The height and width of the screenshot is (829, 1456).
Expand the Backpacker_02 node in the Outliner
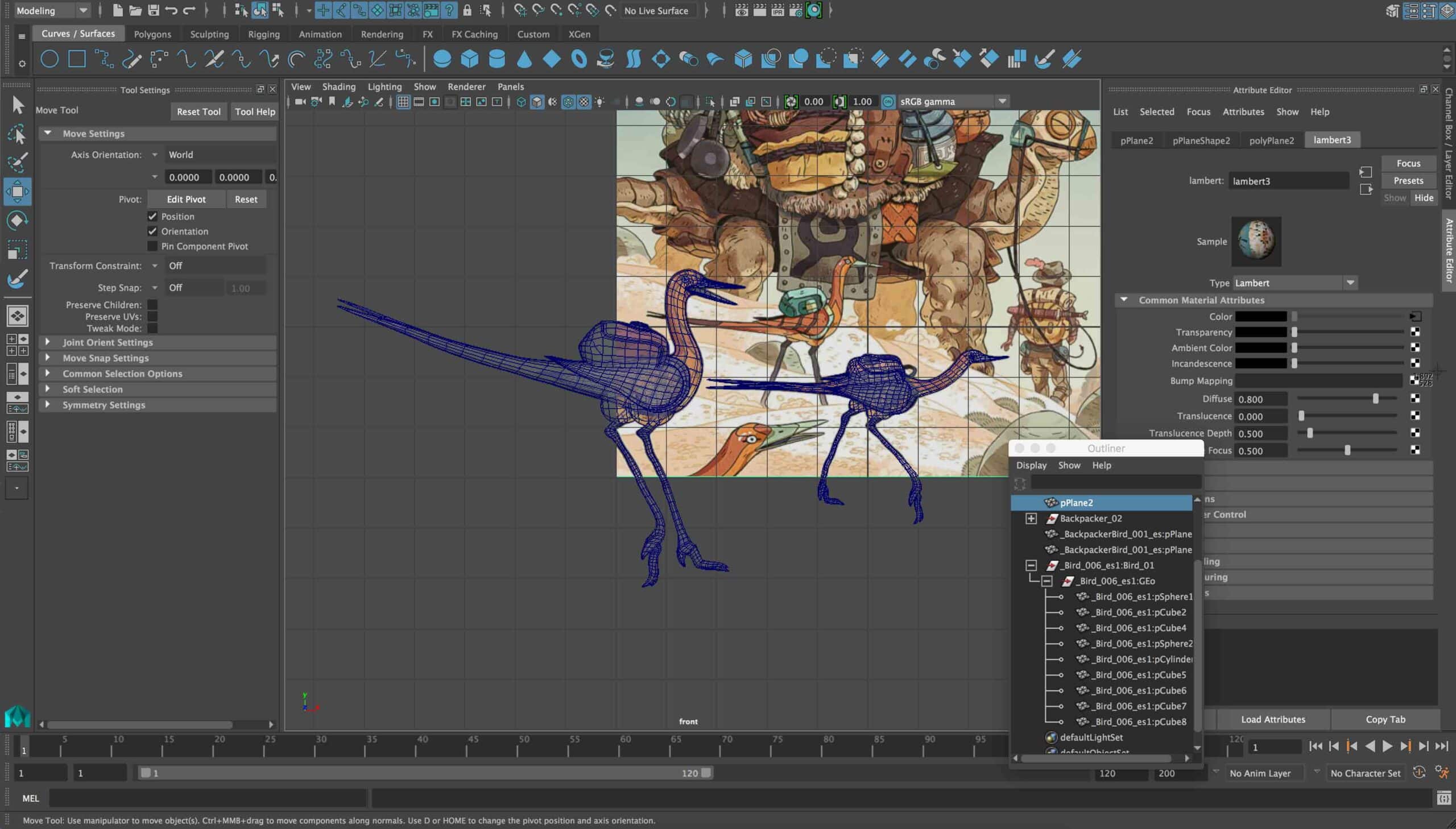point(1031,518)
